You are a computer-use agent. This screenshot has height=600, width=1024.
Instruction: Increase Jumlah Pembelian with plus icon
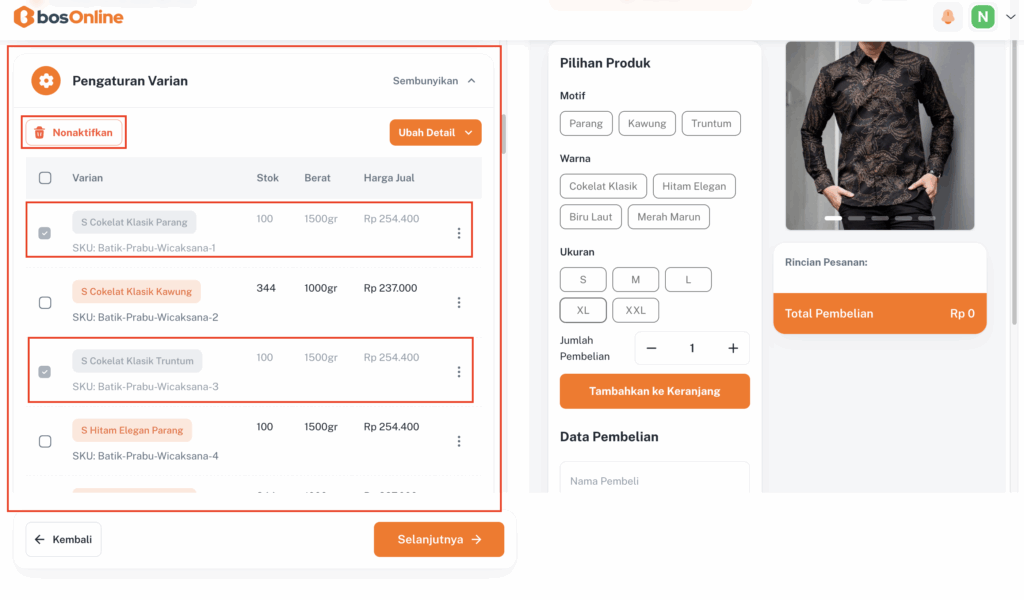coord(733,348)
